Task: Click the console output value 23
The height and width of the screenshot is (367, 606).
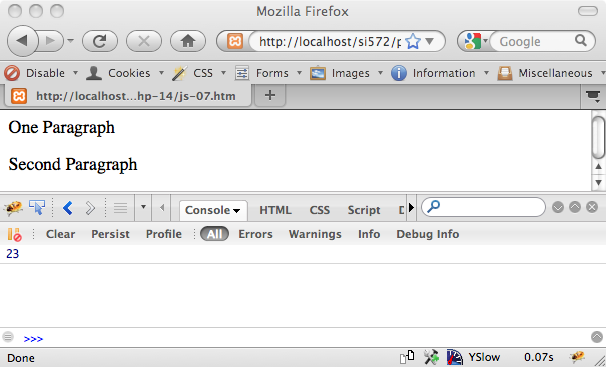Action: (12, 254)
